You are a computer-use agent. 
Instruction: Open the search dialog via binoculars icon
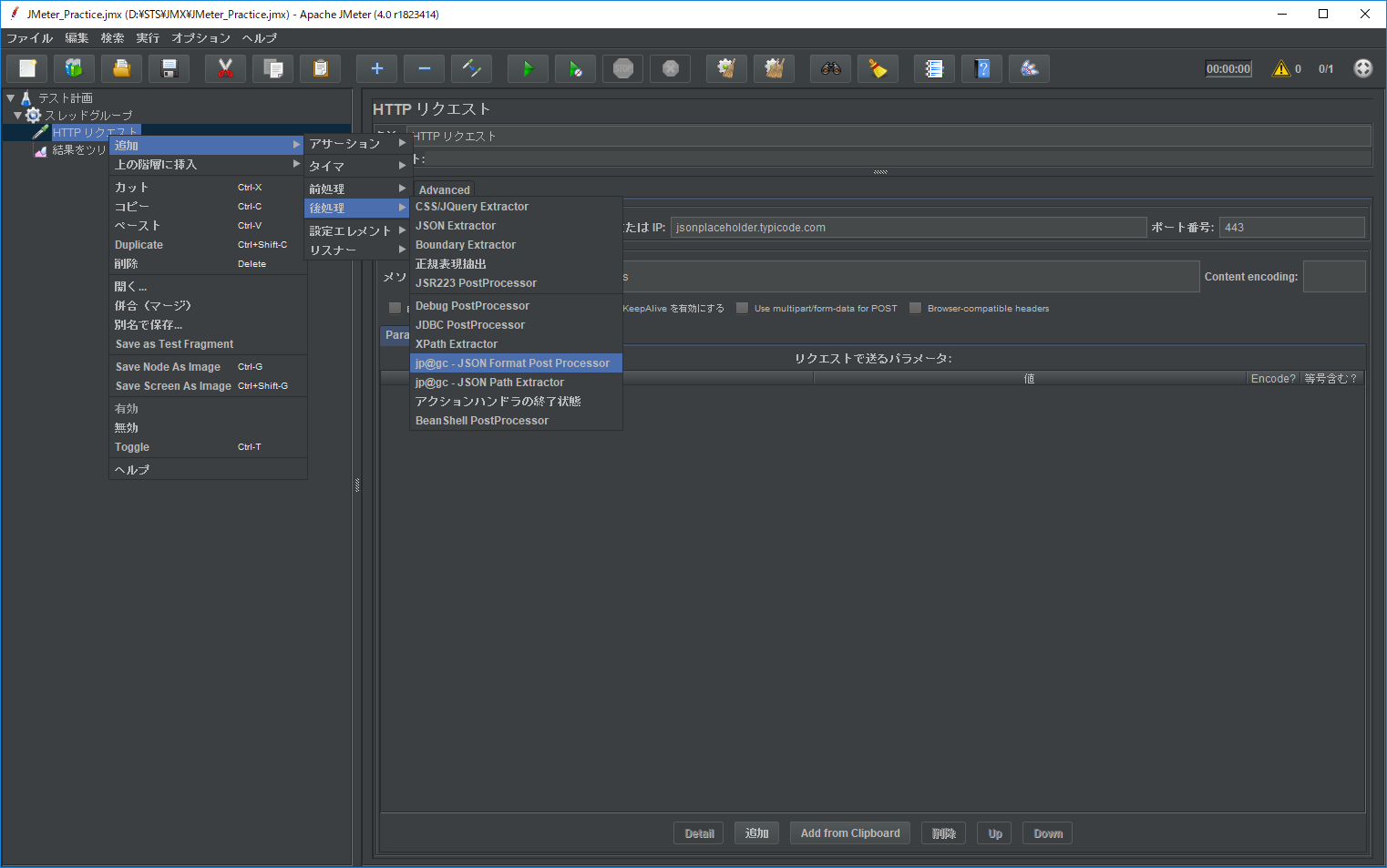(x=830, y=68)
